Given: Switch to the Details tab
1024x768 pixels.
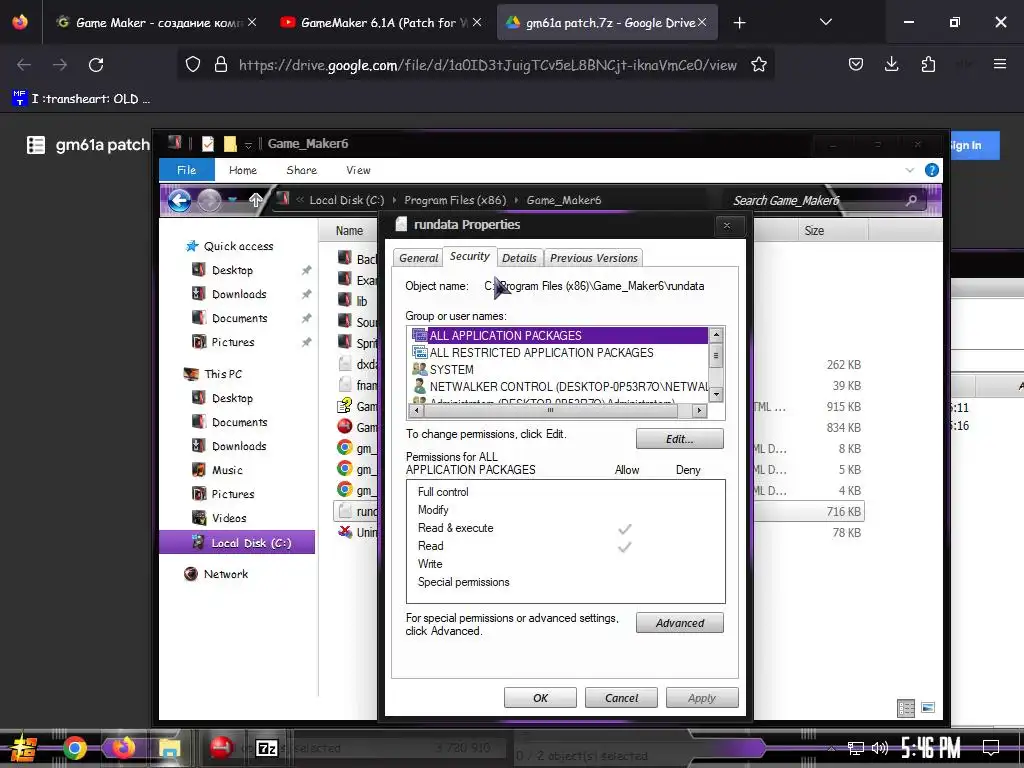Looking at the screenshot, I should click(519, 258).
